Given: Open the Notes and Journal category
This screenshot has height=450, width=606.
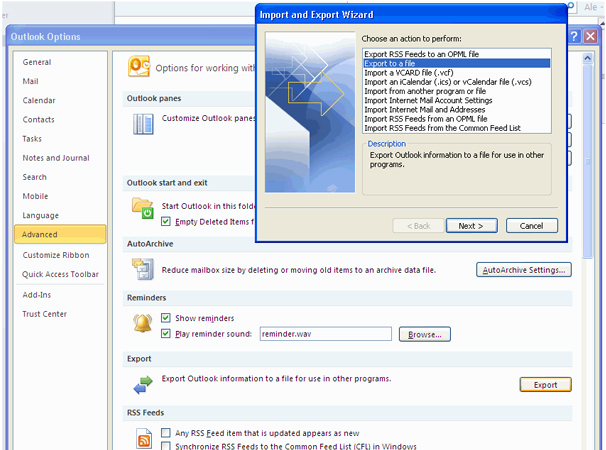Looking at the screenshot, I should point(56,158).
